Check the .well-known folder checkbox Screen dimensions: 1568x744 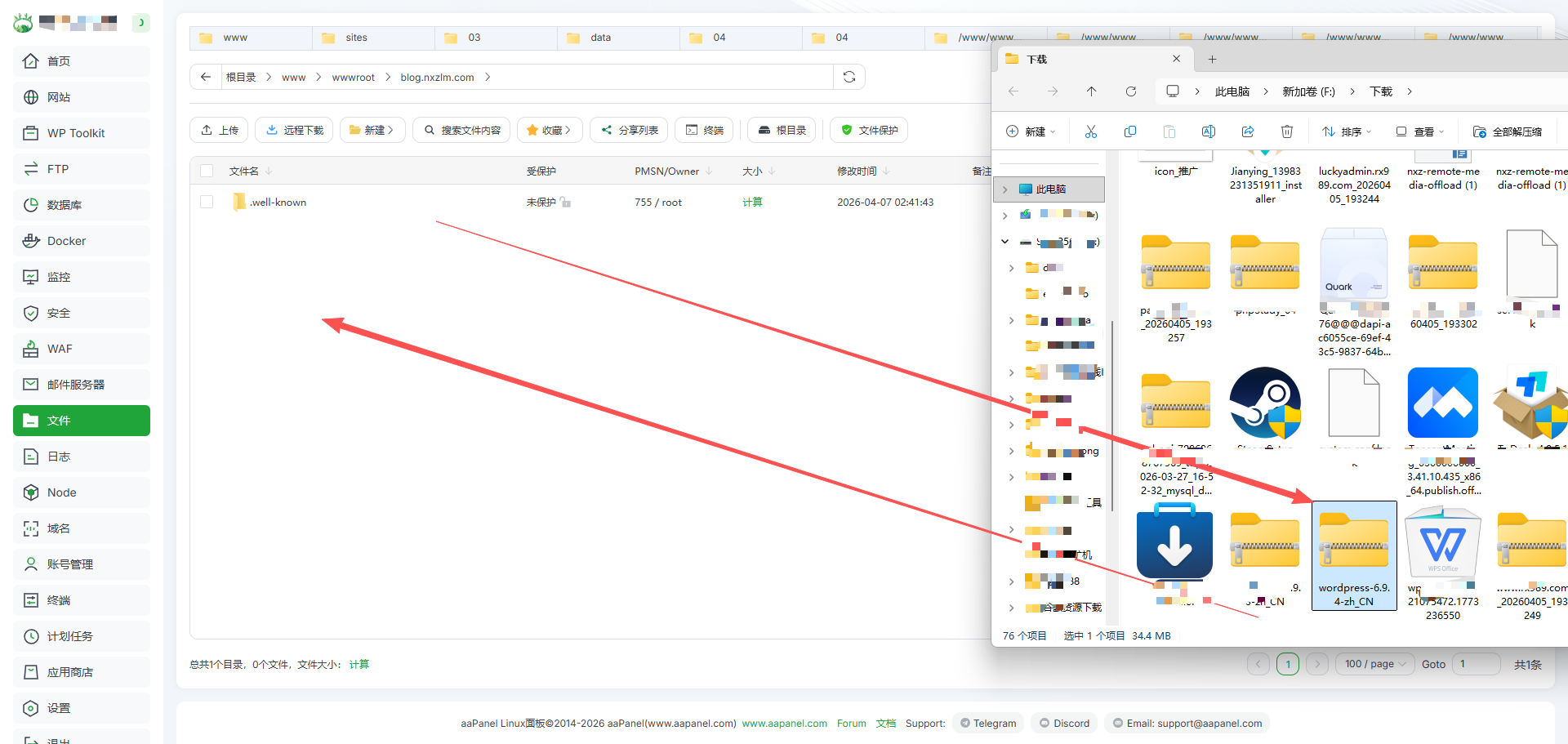207,202
